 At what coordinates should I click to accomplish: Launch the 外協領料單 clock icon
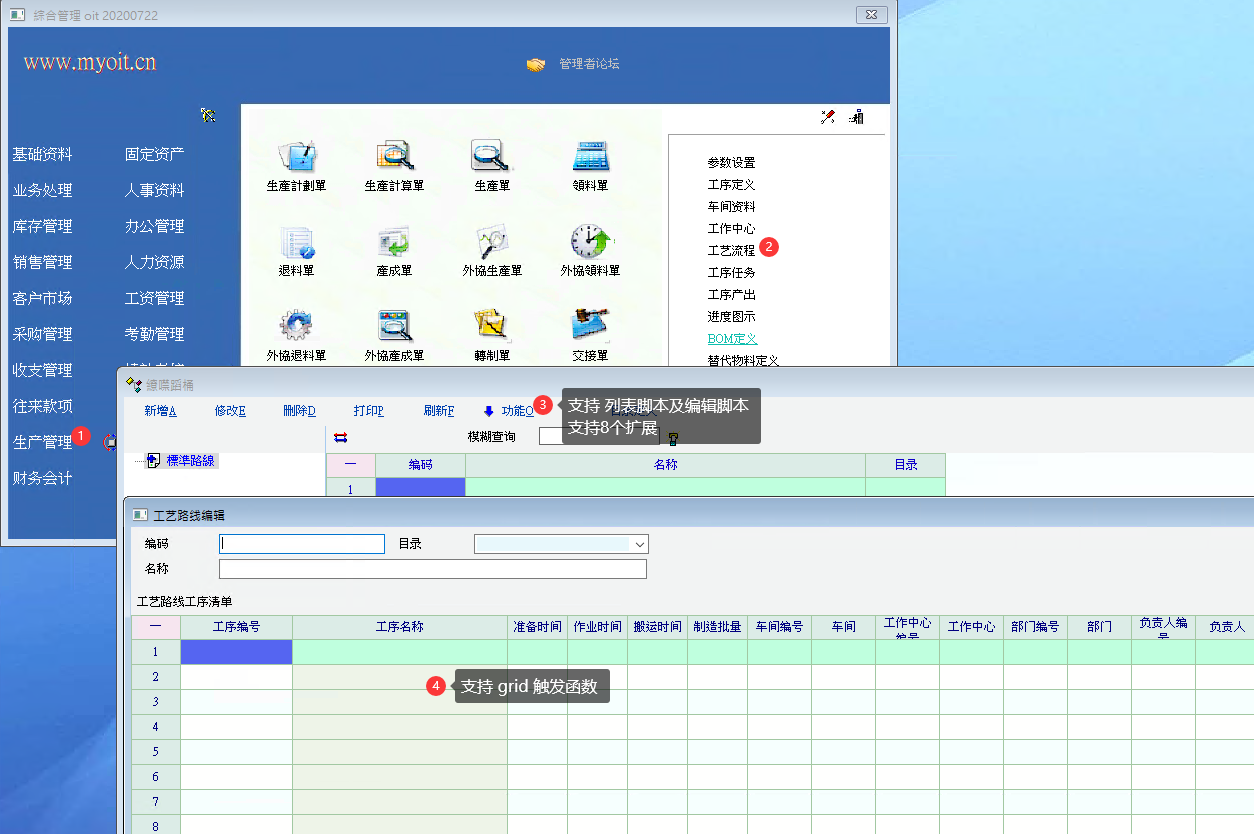click(590, 242)
